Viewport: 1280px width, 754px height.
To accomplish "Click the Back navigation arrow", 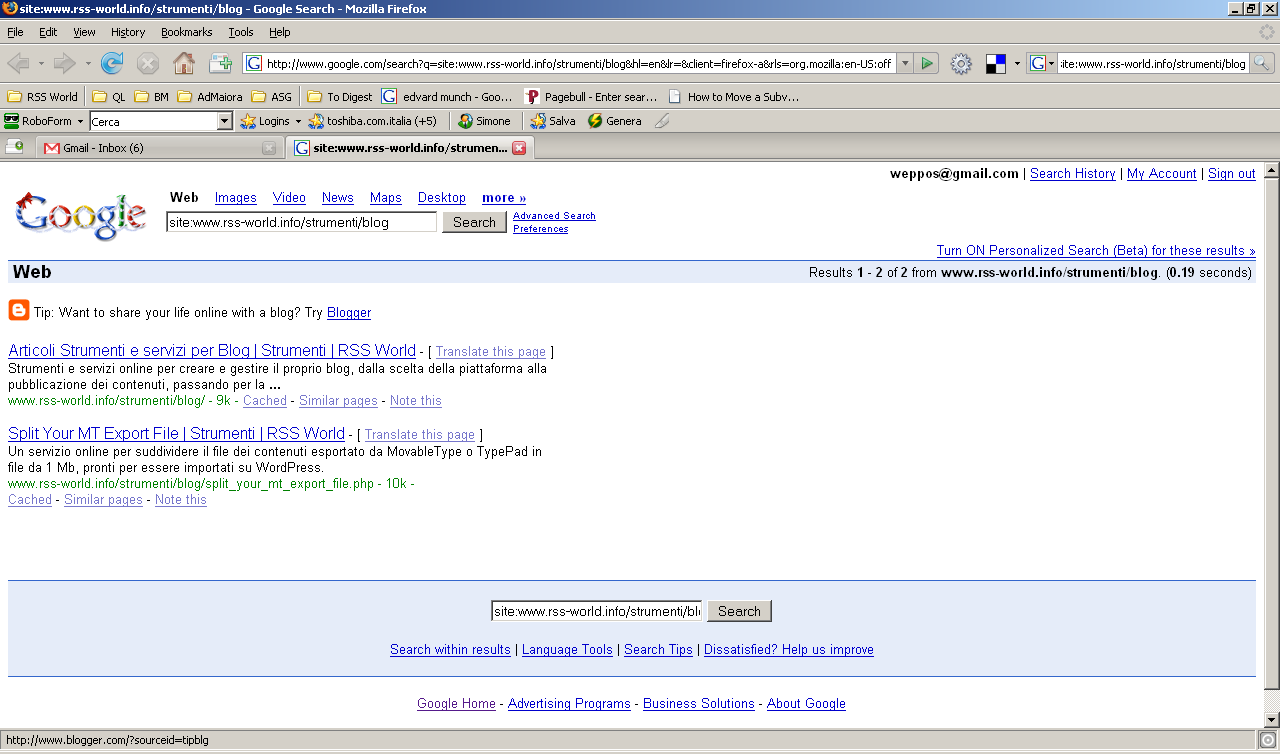I will point(18,64).
